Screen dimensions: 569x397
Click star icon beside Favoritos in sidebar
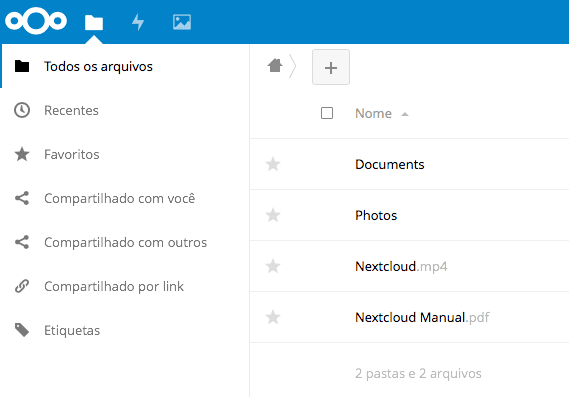click(x=22, y=154)
